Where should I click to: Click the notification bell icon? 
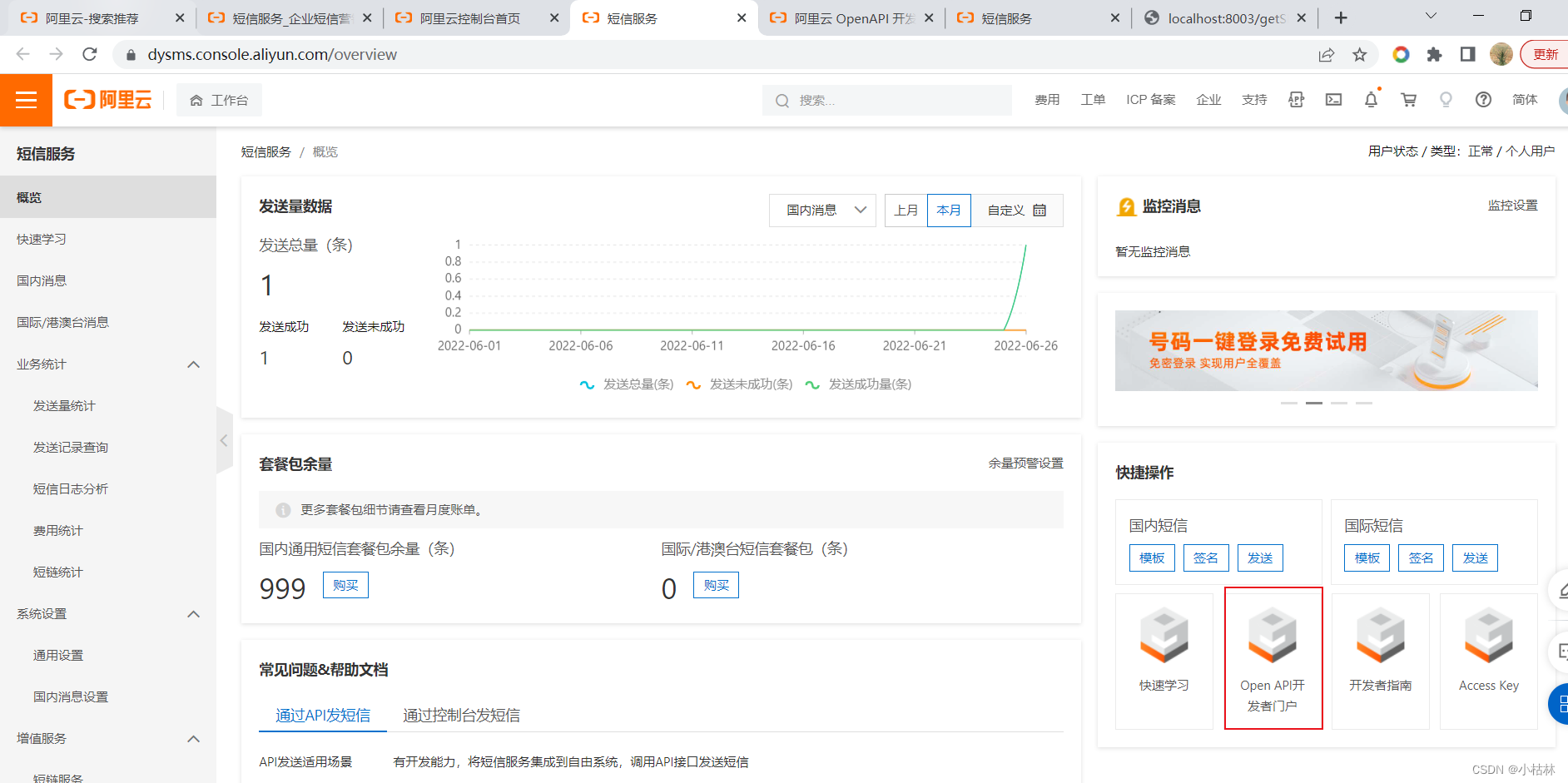click(1371, 100)
